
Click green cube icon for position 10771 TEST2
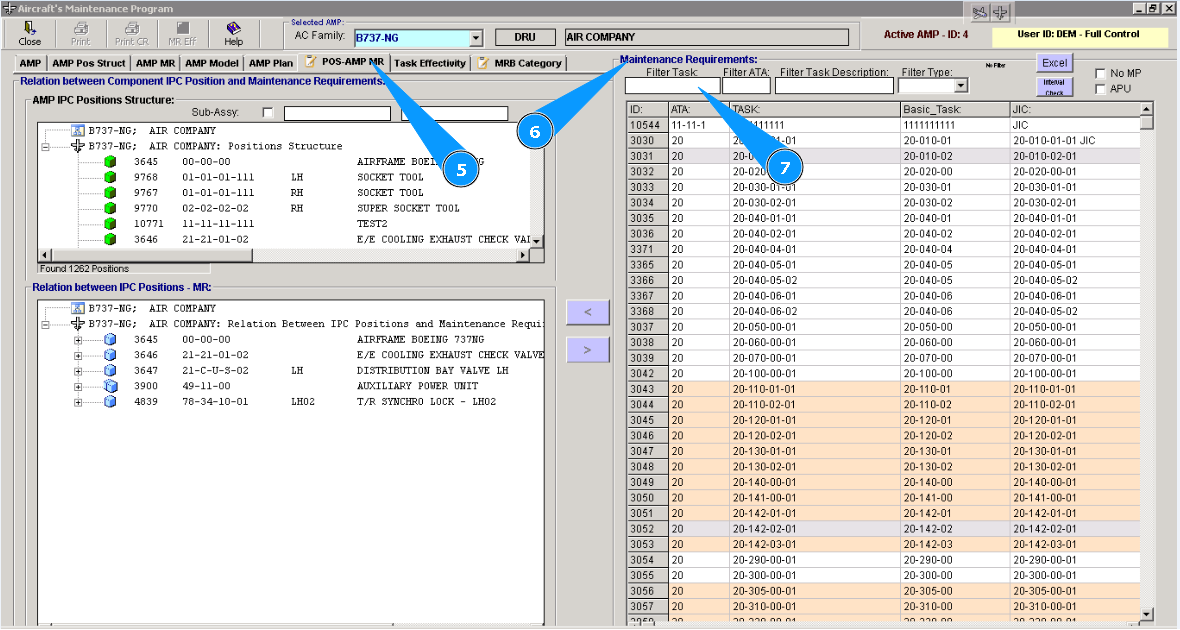click(111, 224)
